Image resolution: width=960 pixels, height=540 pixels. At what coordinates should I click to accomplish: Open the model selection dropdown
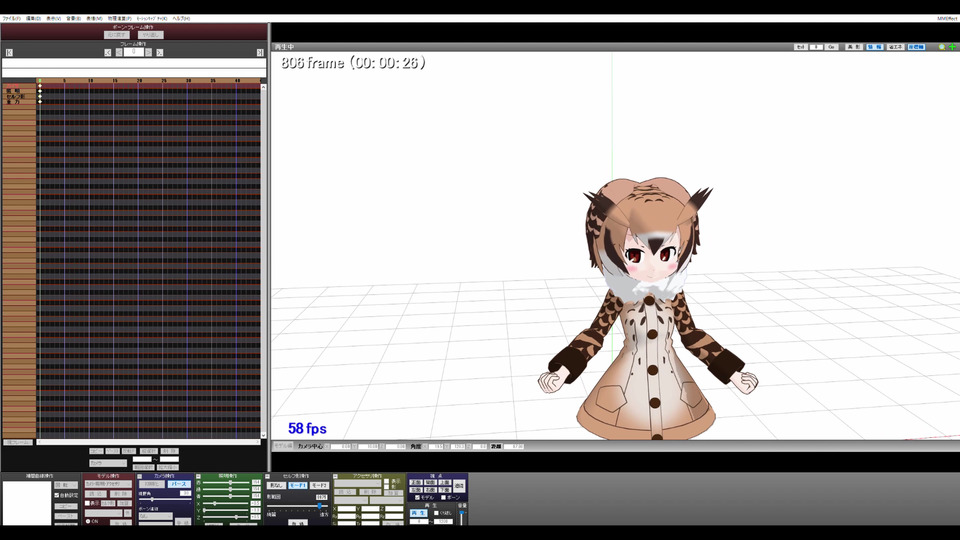tap(108, 484)
